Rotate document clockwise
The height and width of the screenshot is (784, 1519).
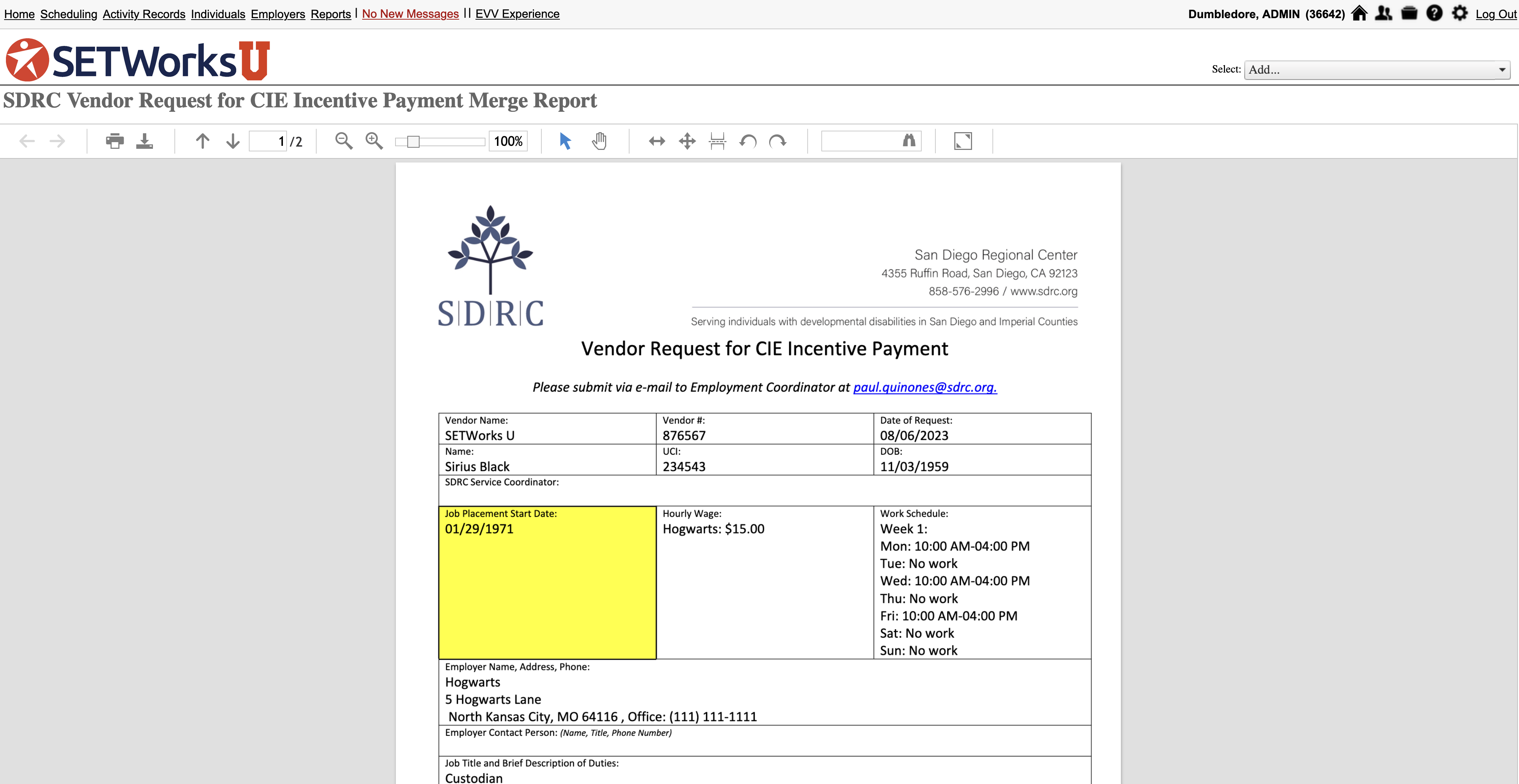778,141
